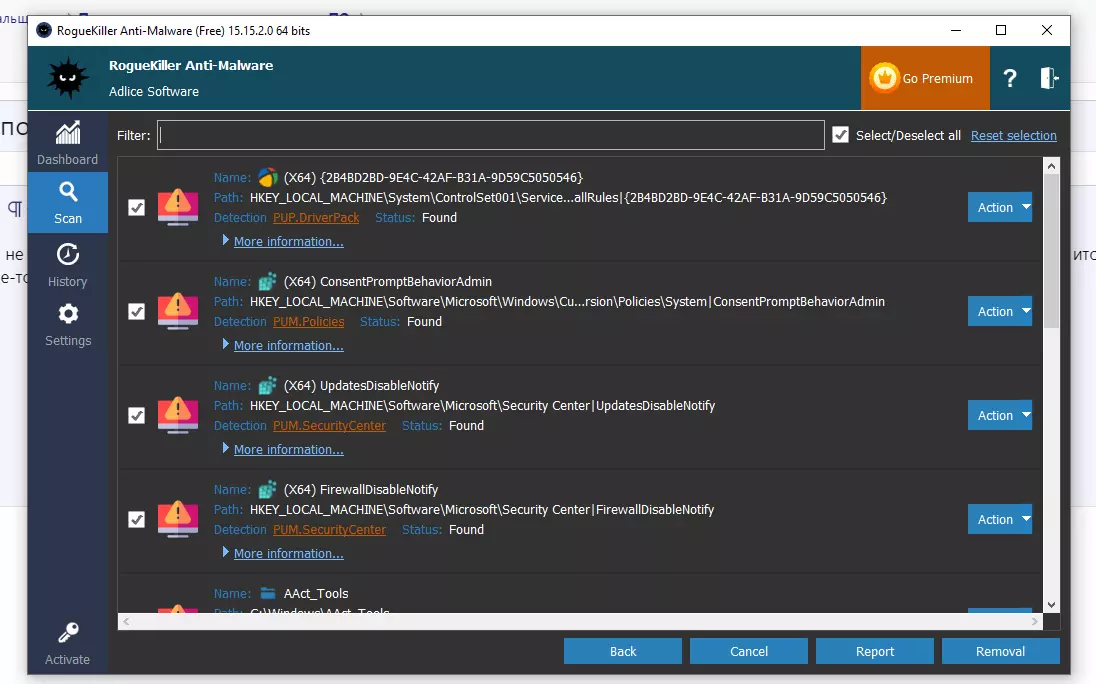Click the exit door icon in header
The height and width of the screenshot is (684, 1096).
1048,78
